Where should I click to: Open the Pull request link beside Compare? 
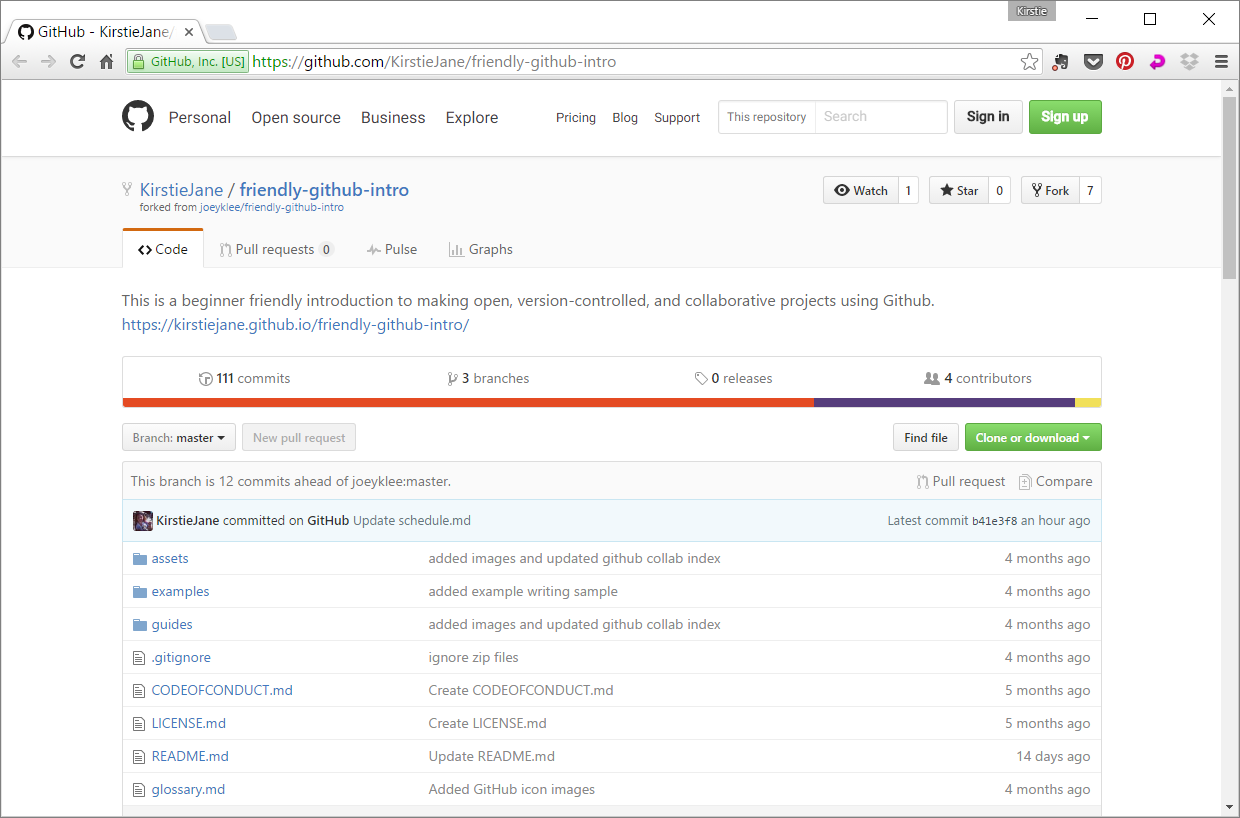coord(961,481)
